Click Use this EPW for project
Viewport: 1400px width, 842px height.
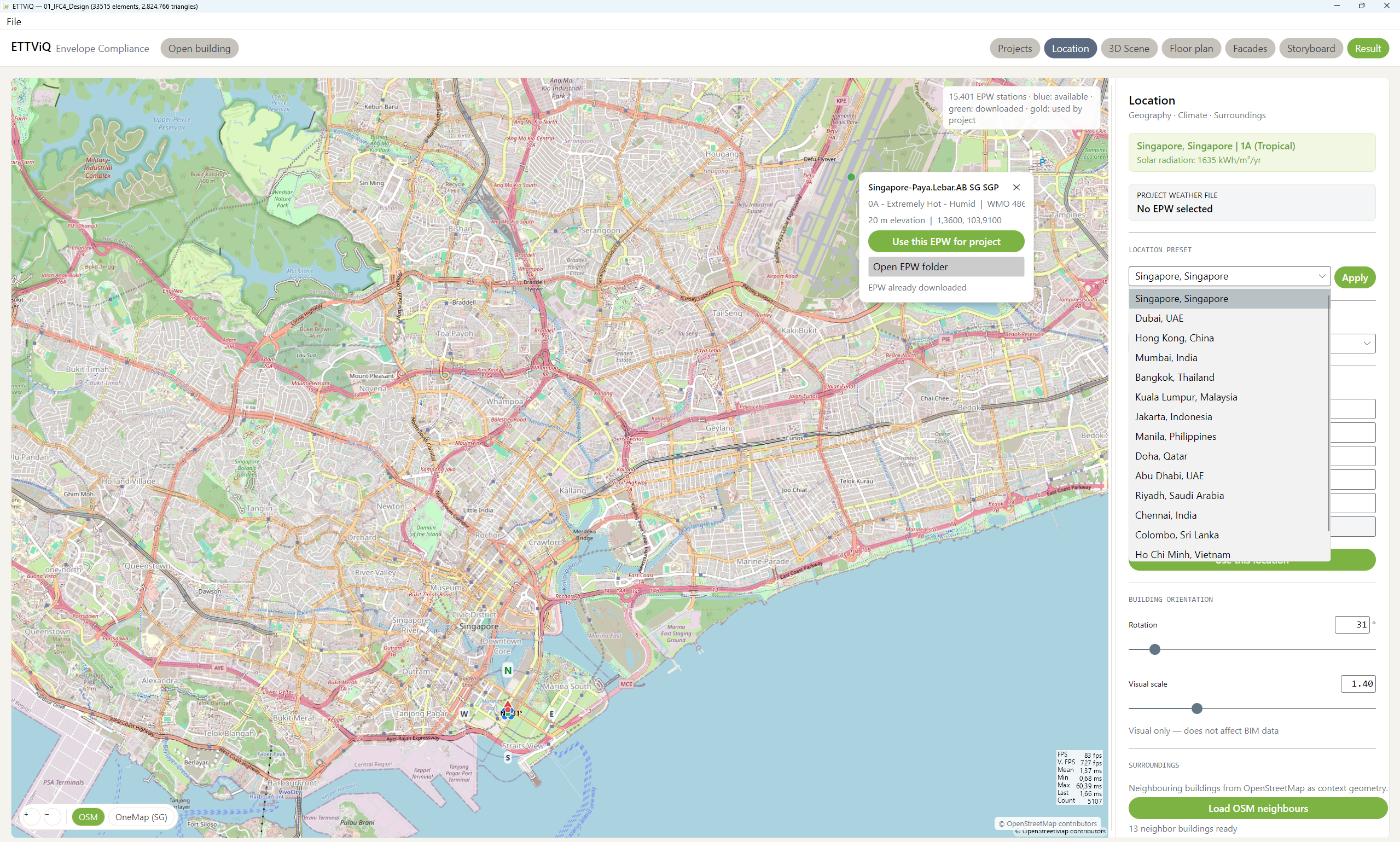pyautogui.click(x=945, y=241)
